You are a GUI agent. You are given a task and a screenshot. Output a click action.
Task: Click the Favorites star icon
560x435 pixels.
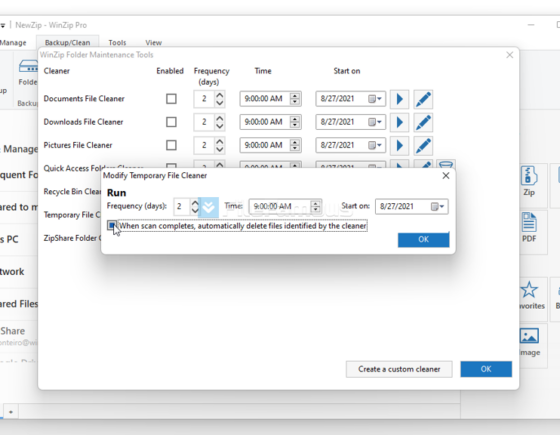pos(529,290)
